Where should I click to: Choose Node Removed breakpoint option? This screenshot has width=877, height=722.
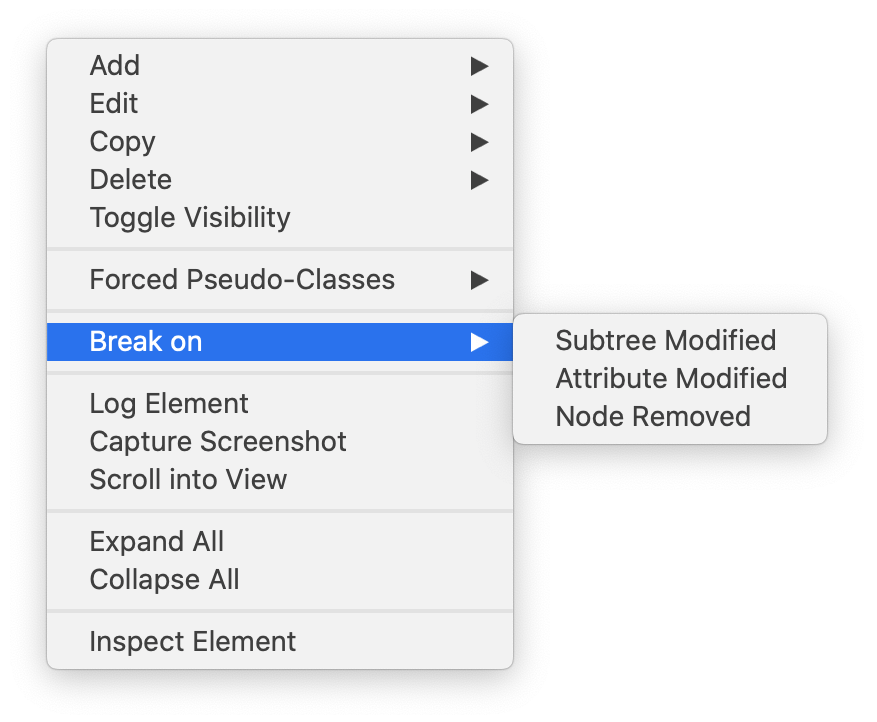(x=653, y=417)
